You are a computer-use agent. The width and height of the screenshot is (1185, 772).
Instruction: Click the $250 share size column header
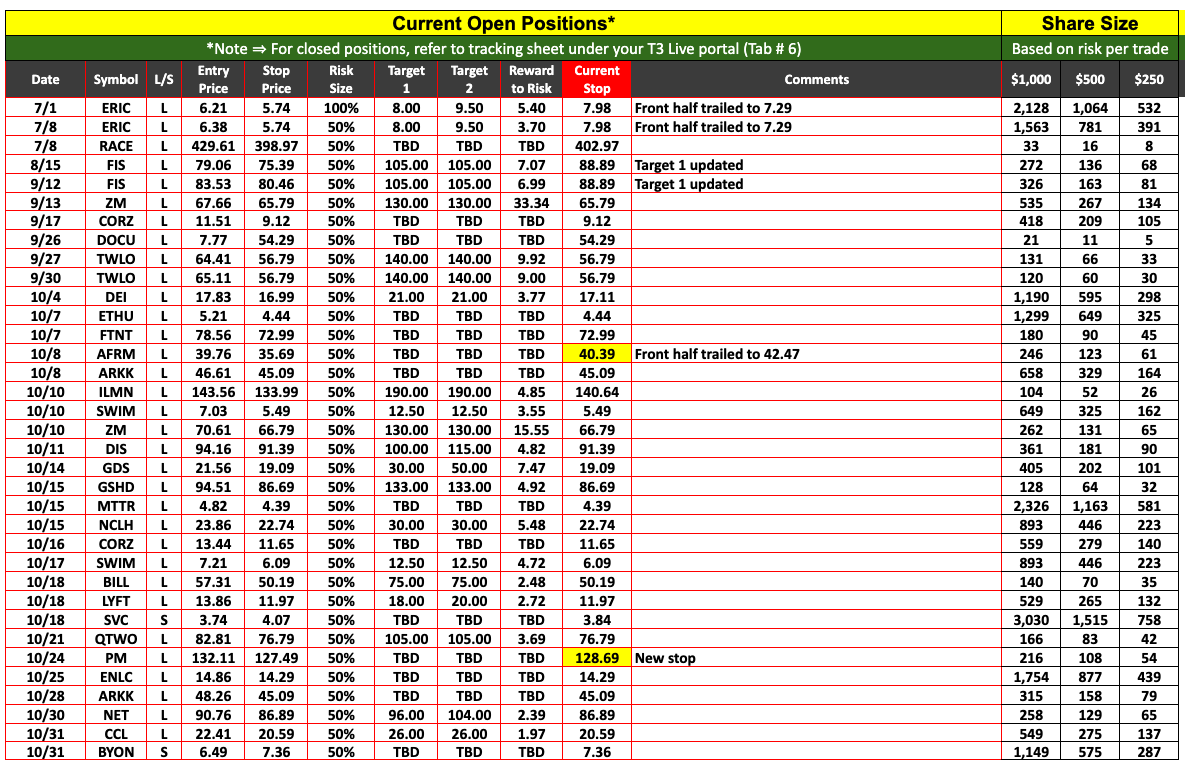pyautogui.click(x=1148, y=79)
